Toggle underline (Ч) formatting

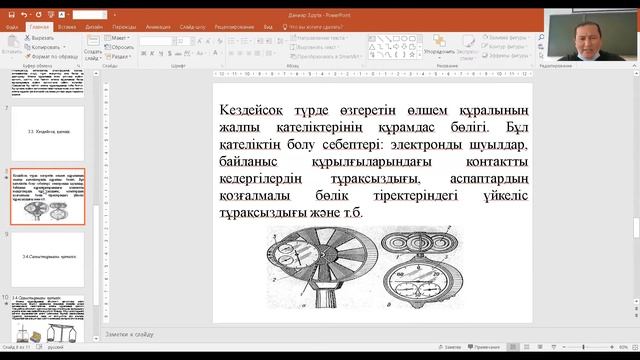tap(160, 53)
